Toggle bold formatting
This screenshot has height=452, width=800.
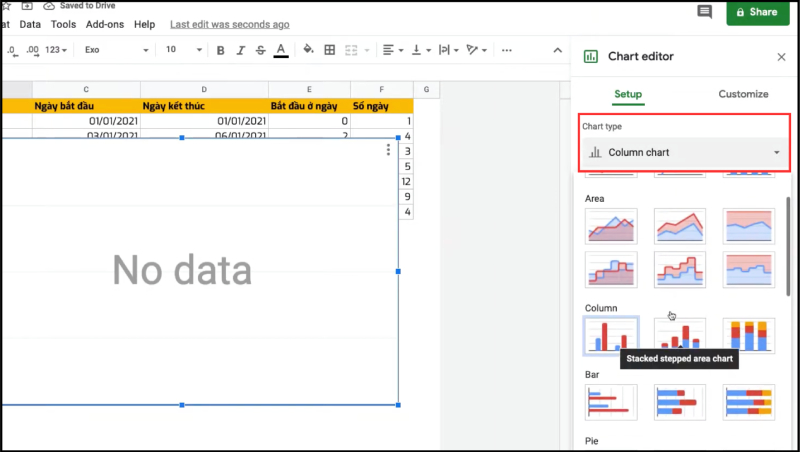(x=220, y=50)
